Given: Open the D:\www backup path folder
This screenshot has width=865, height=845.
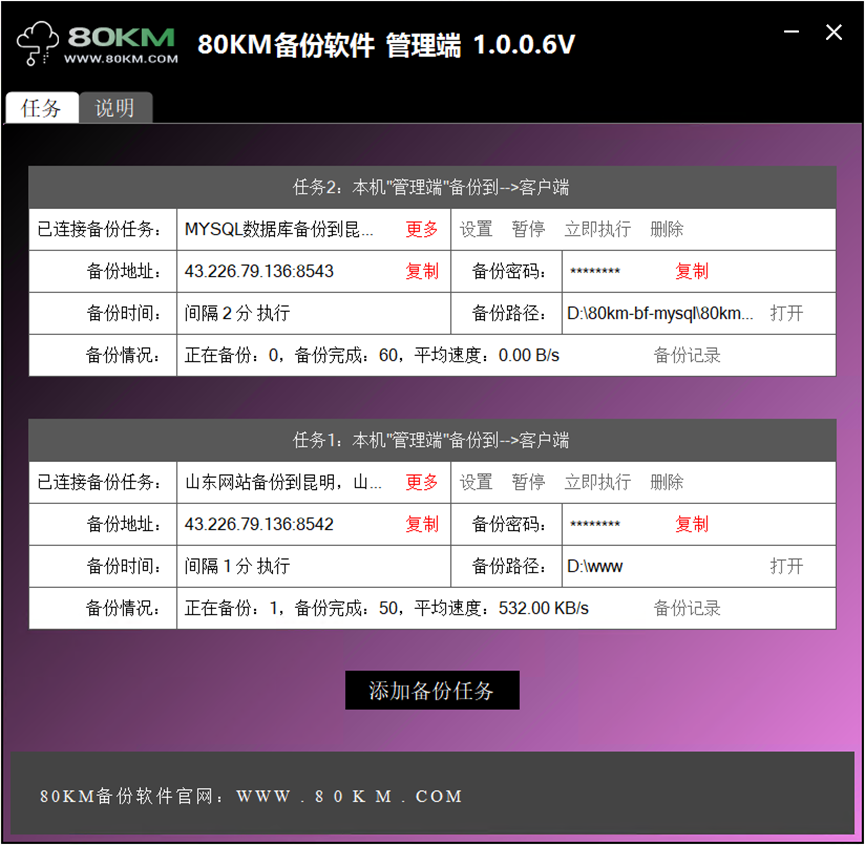Looking at the screenshot, I should tap(786, 566).
